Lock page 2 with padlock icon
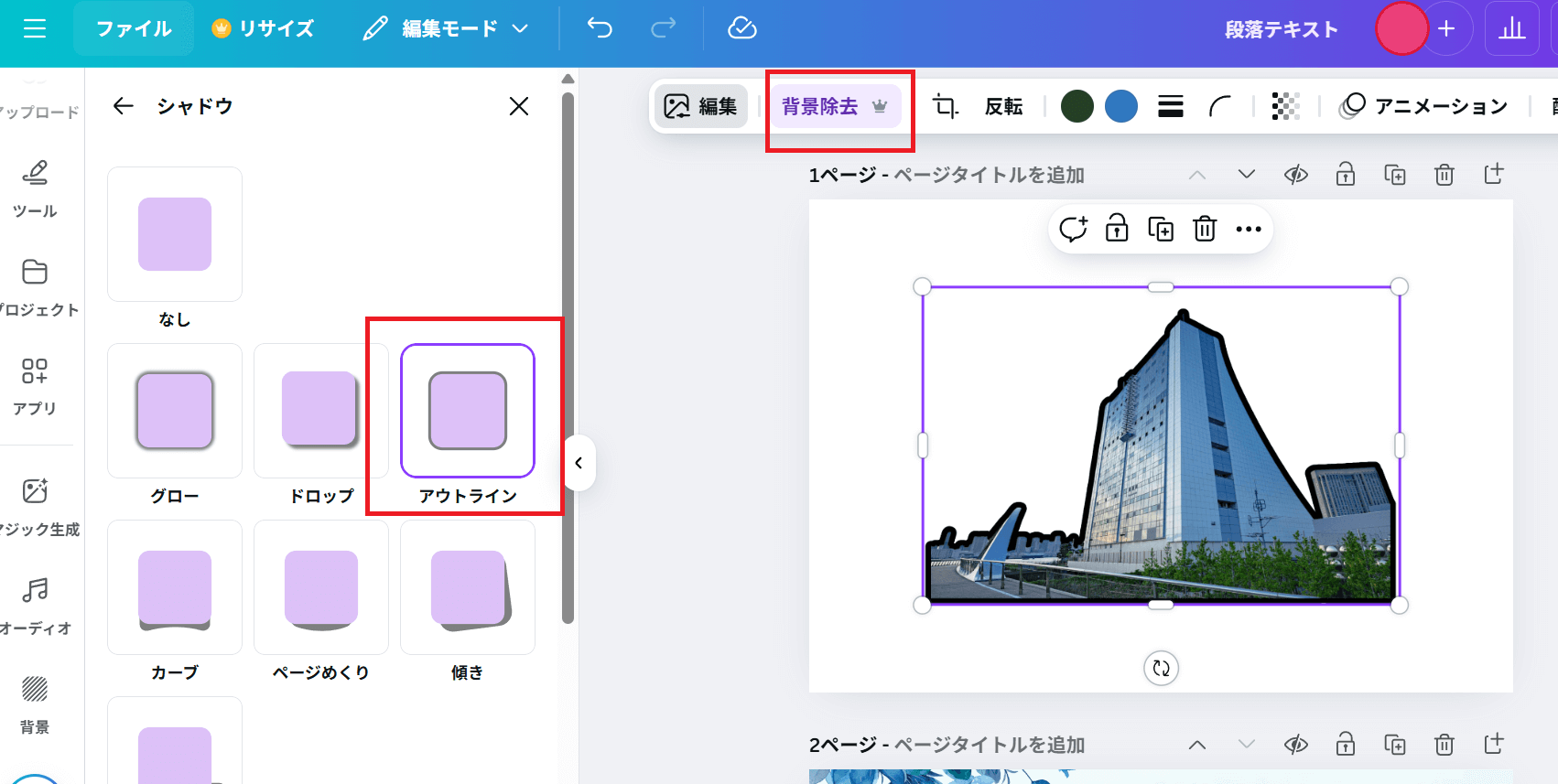 point(1346,745)
